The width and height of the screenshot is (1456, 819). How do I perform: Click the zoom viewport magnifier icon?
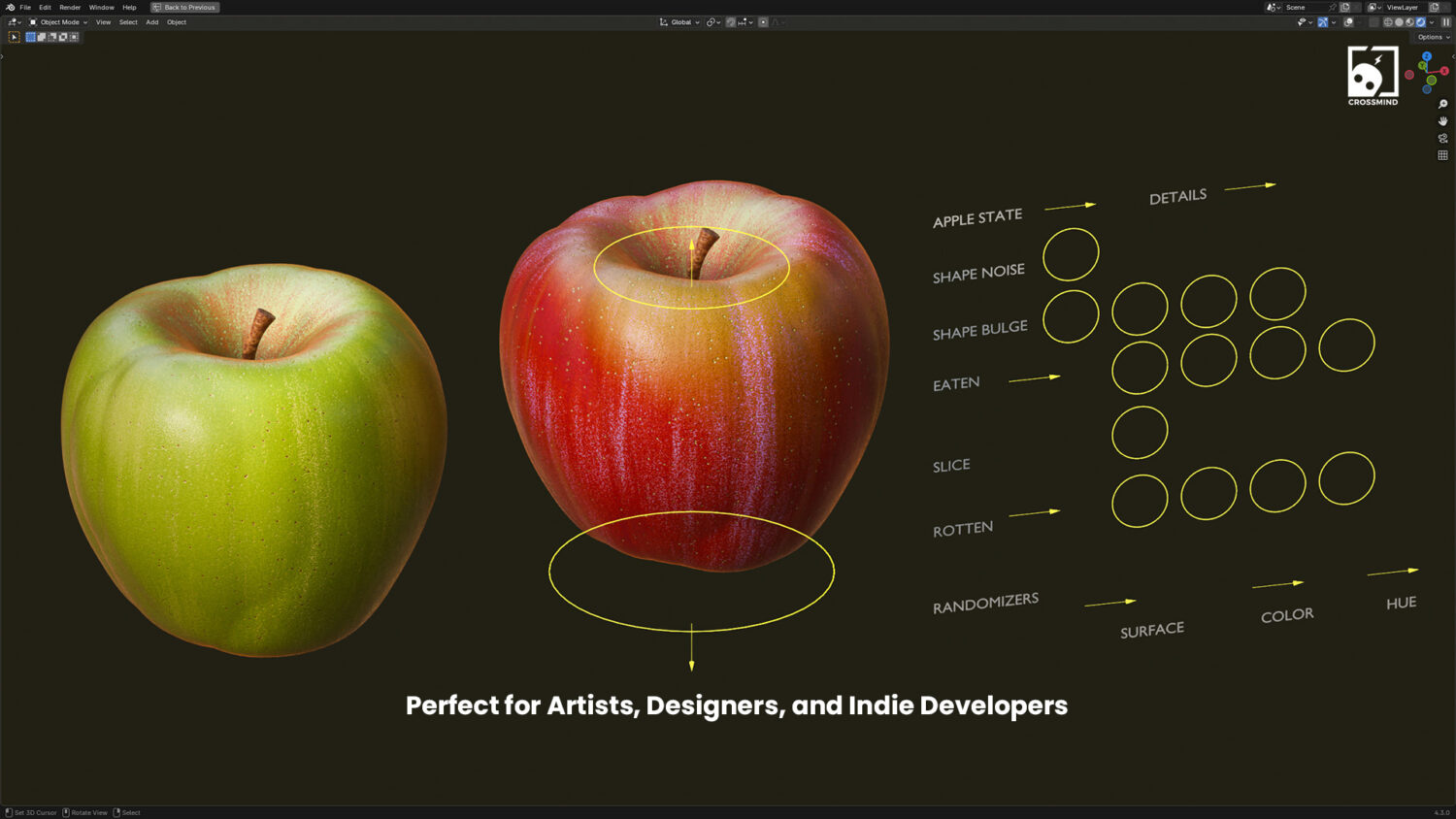pyautogui.click(x=1442, y=104)
